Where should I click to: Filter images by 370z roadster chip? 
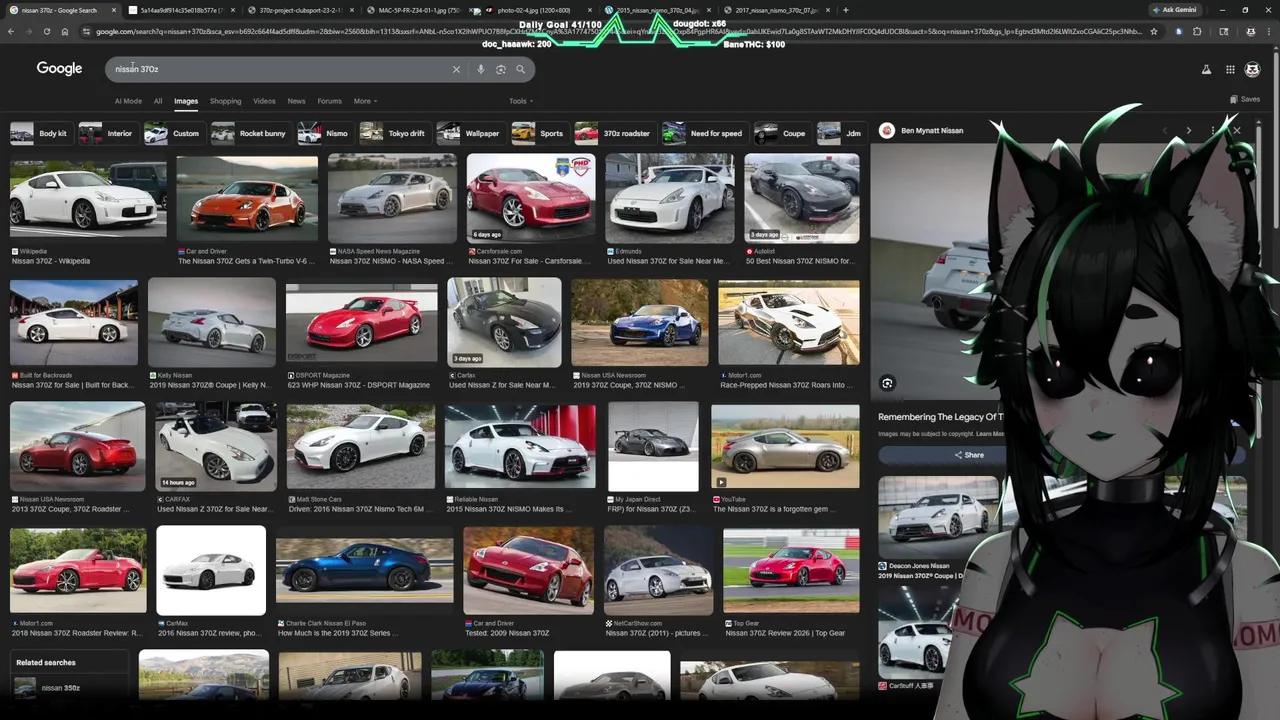(x=614, y=133)
